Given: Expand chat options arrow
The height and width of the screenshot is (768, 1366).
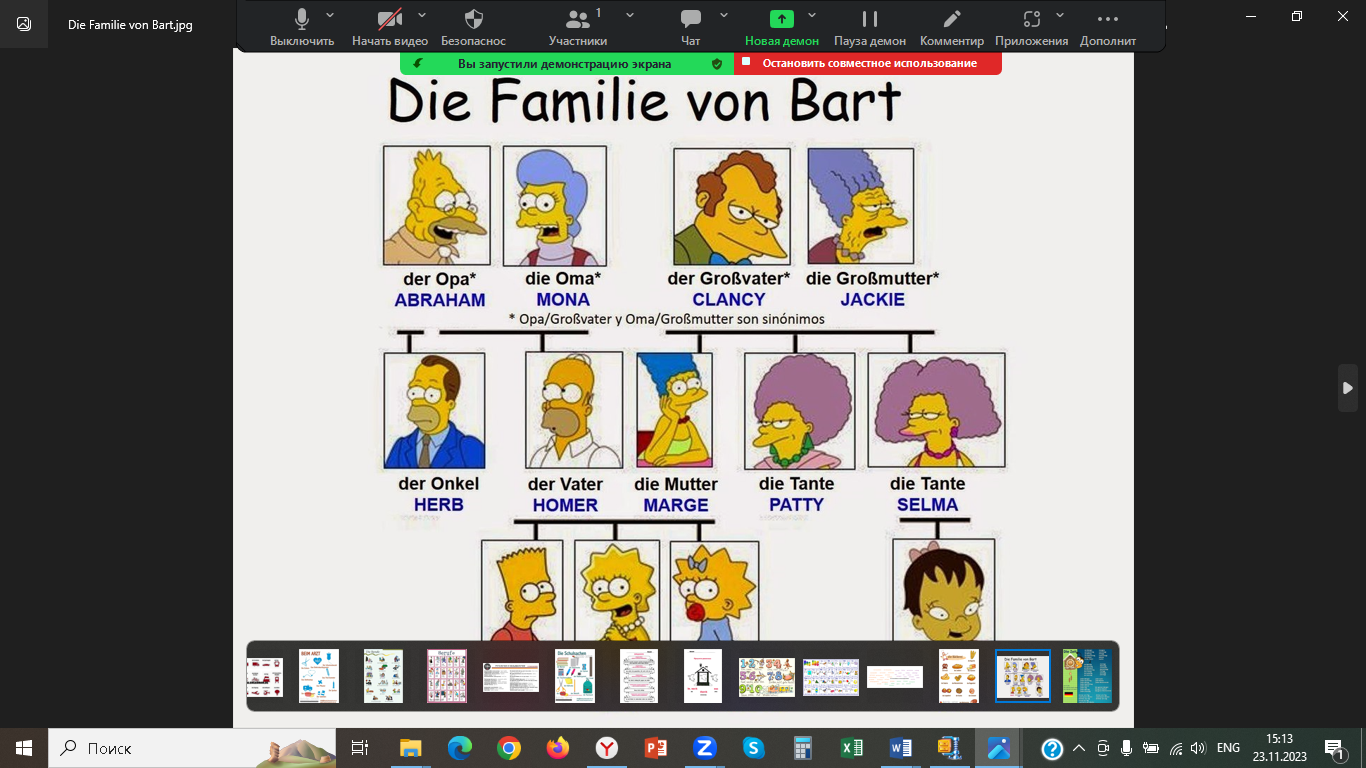Looking at the screenshot, I should 724,15.
